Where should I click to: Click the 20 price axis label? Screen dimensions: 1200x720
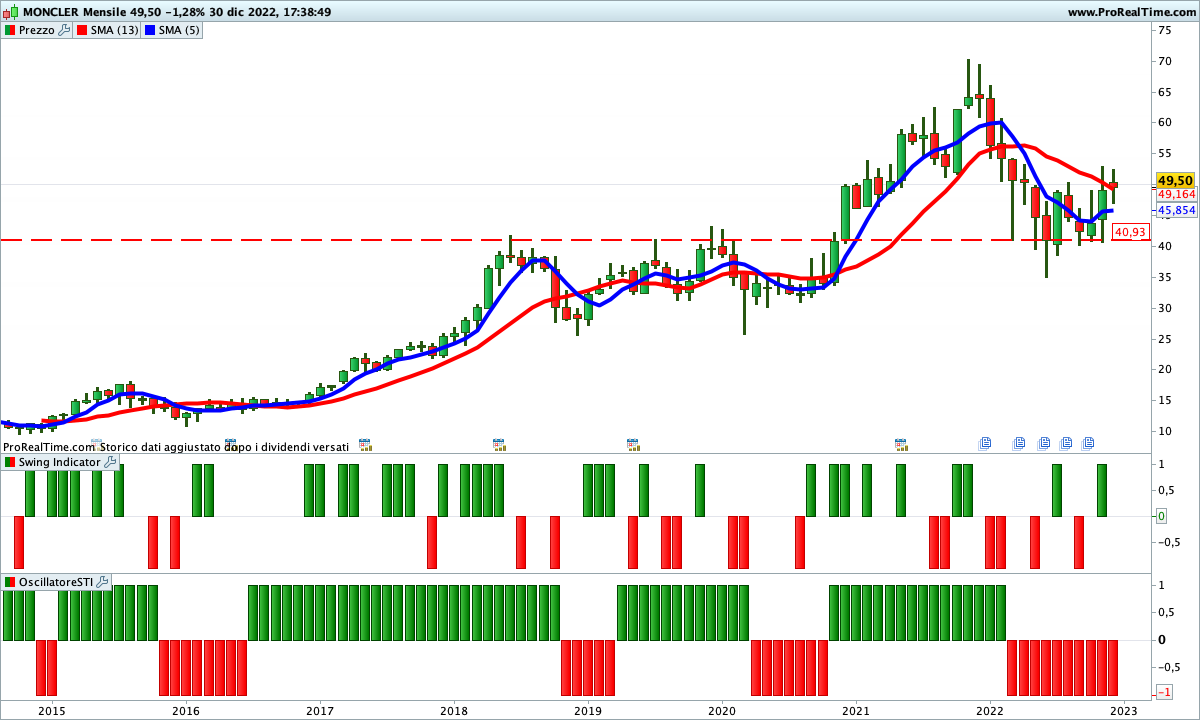(x=1165, y=370)
